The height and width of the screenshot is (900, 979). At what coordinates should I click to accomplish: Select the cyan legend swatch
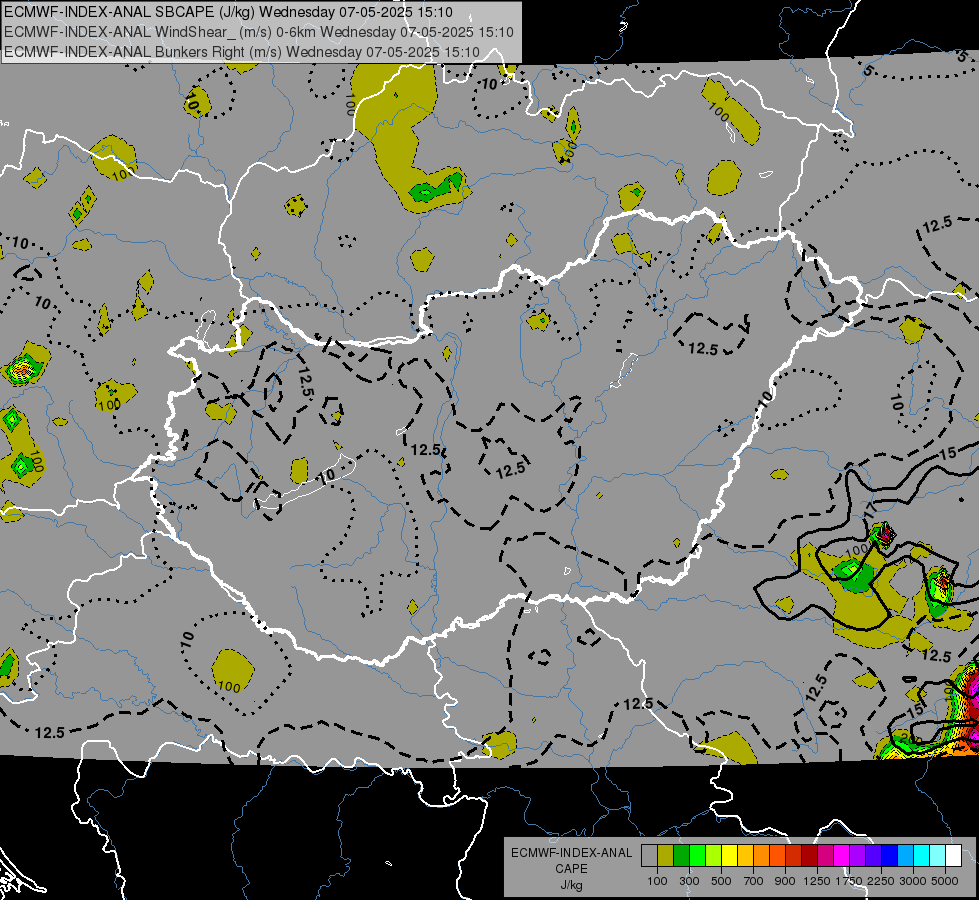pyautogui.click(x=921, y=856)
